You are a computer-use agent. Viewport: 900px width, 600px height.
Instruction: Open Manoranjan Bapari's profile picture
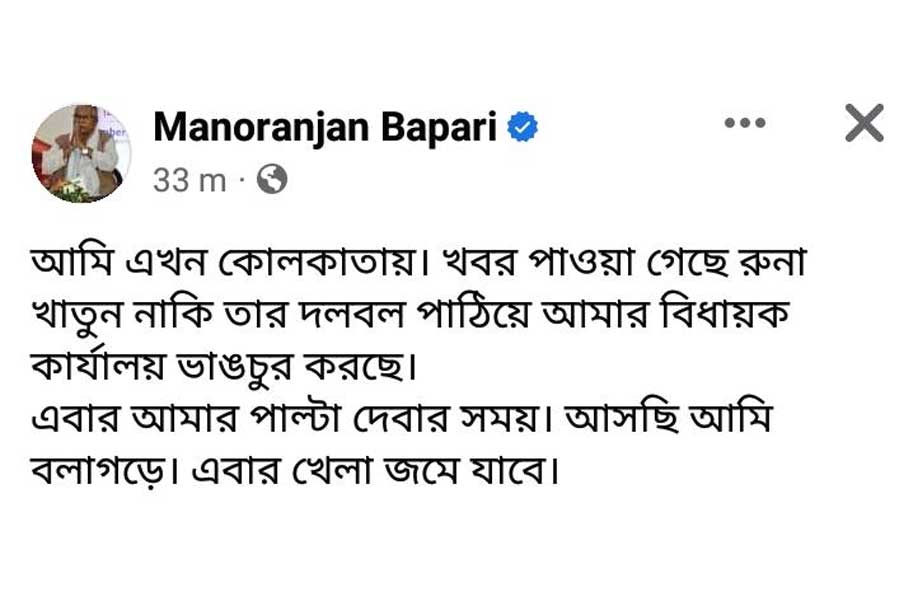tap(82, 152)
